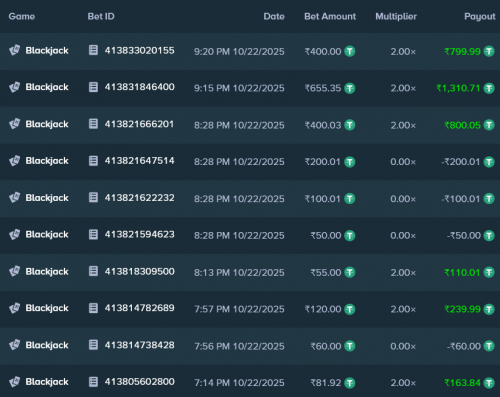The height and width of the screenshot is (397, 500).
Task: Click the Game column header
Action: pos(22,16)
